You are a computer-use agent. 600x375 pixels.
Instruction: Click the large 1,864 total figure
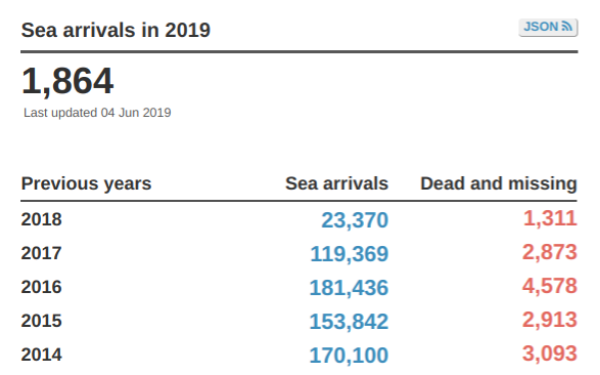[67, 81]
